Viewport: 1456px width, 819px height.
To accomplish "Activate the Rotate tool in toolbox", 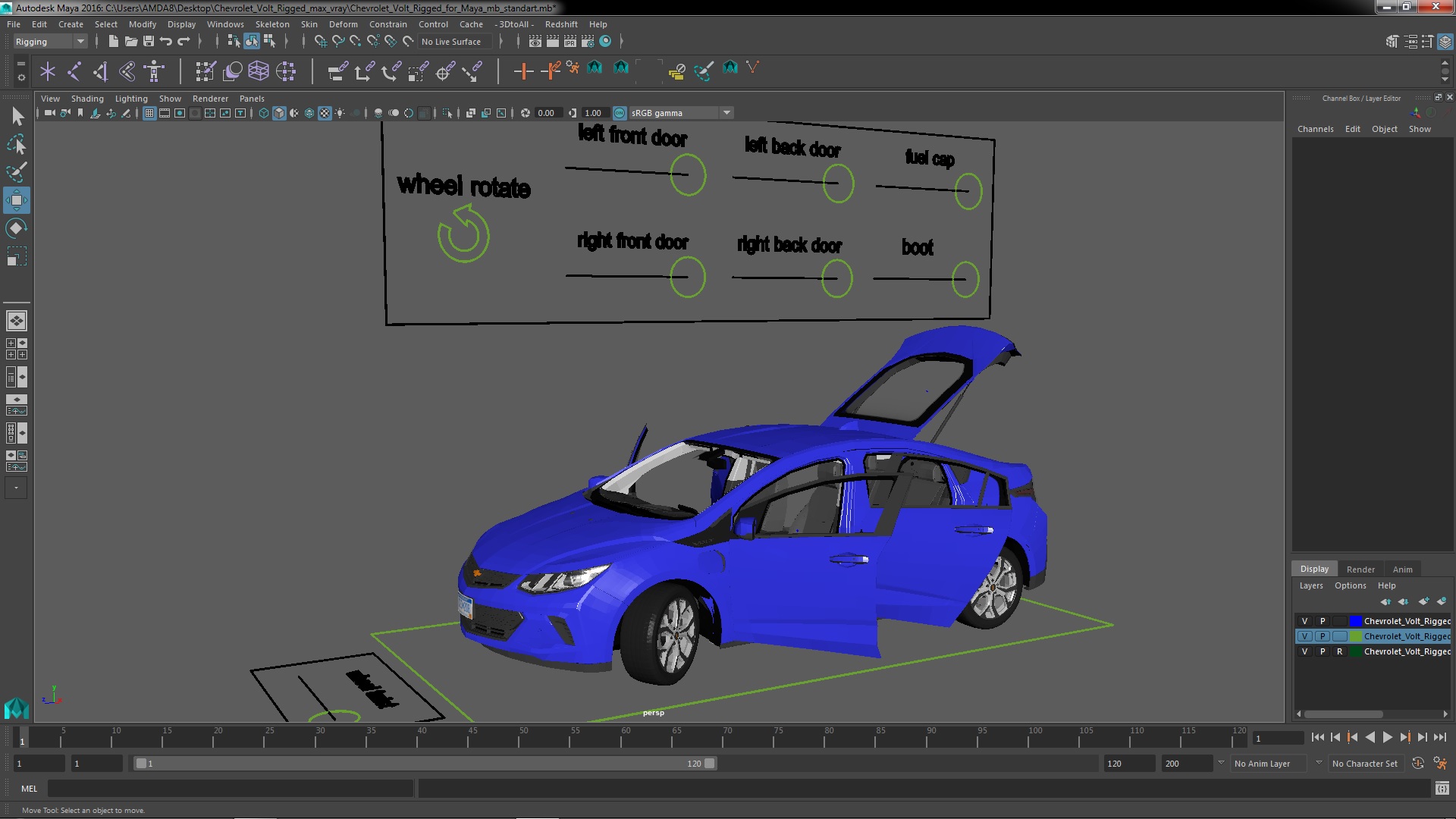I will pos(17,228).
